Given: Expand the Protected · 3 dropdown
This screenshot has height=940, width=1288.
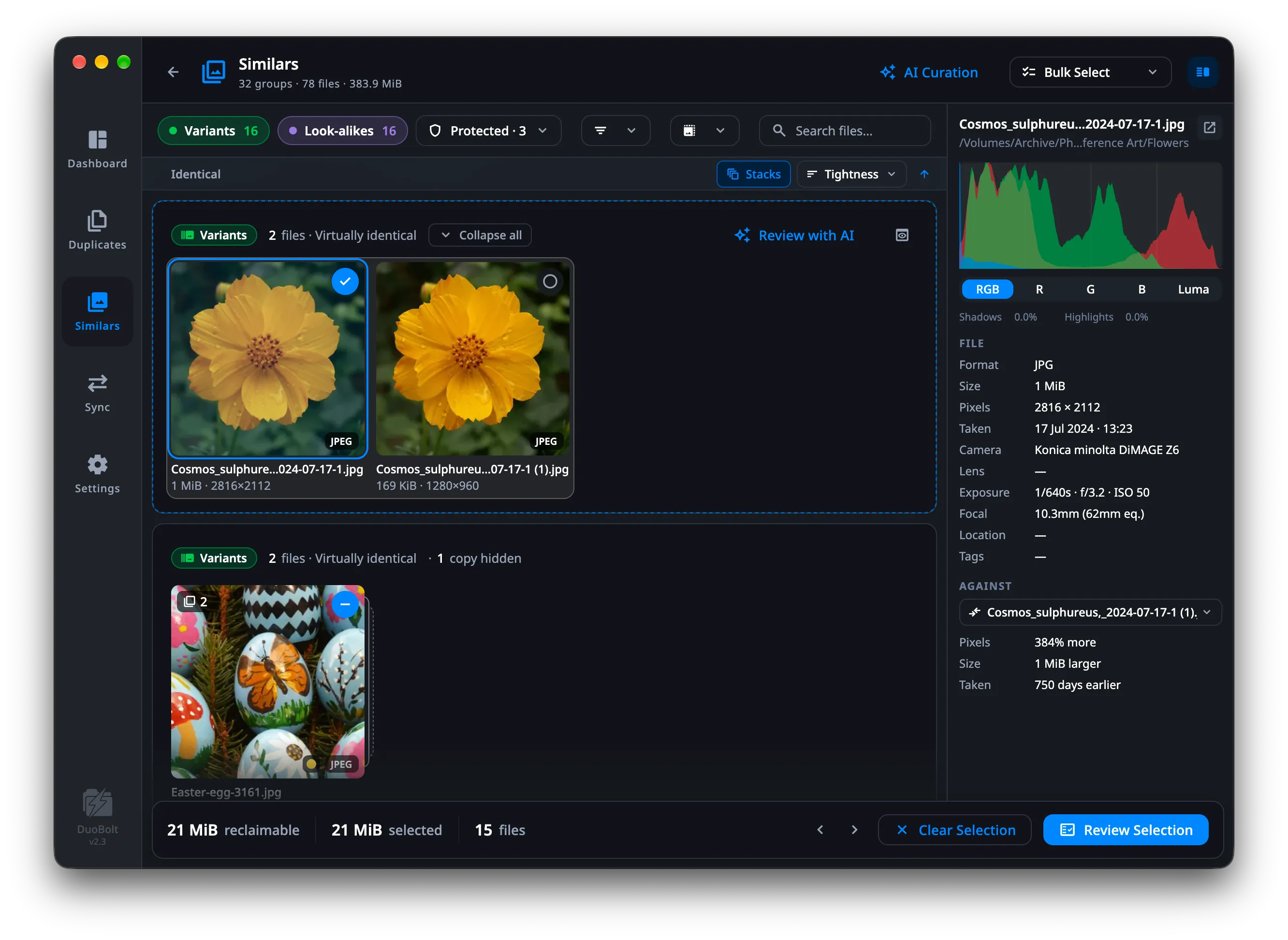Looking at the screenshot, I should pyautogui.click(x=488, y=131).
